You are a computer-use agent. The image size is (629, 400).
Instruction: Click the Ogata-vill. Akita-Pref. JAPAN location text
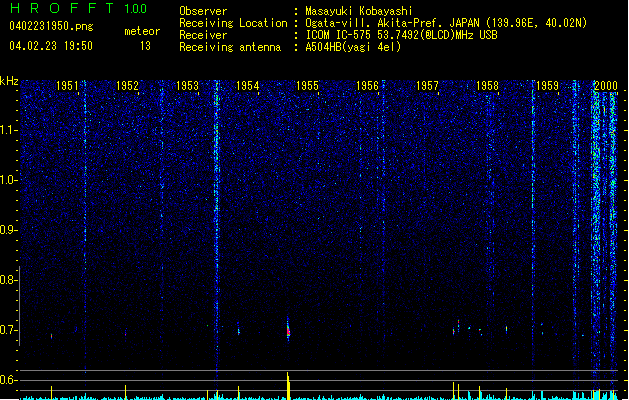click(x=446, y=23)
